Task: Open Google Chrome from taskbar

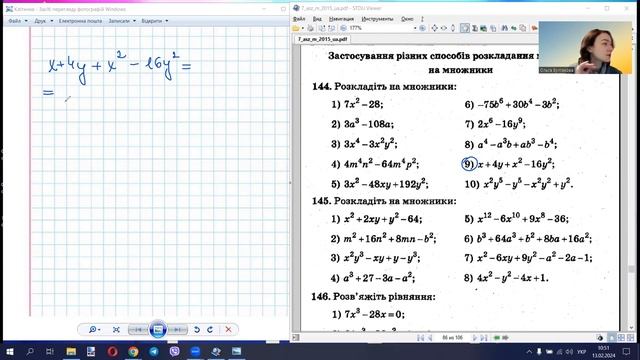Action: [x=133, y=351]
